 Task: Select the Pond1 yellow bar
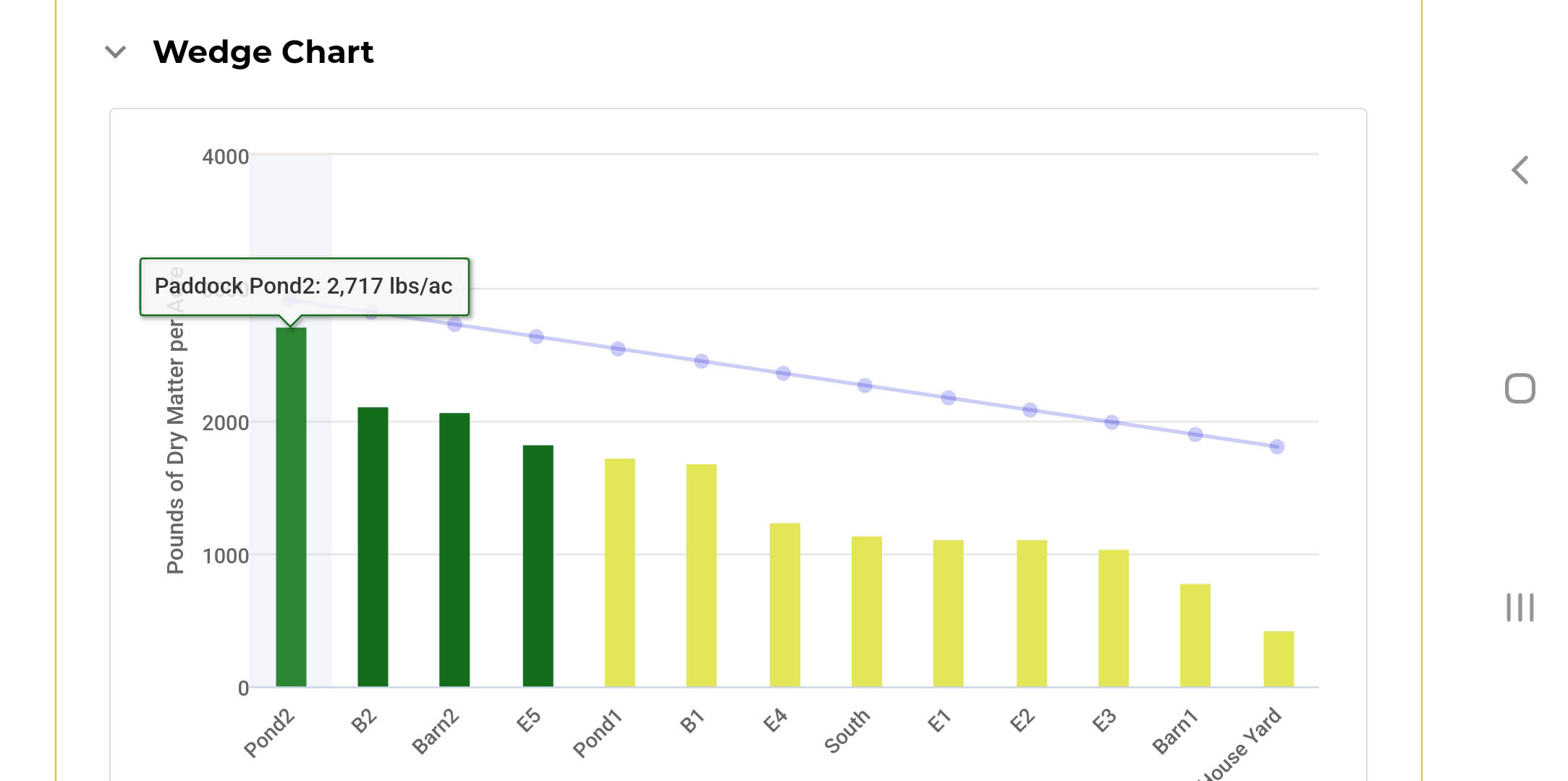(x=619, y=573)
